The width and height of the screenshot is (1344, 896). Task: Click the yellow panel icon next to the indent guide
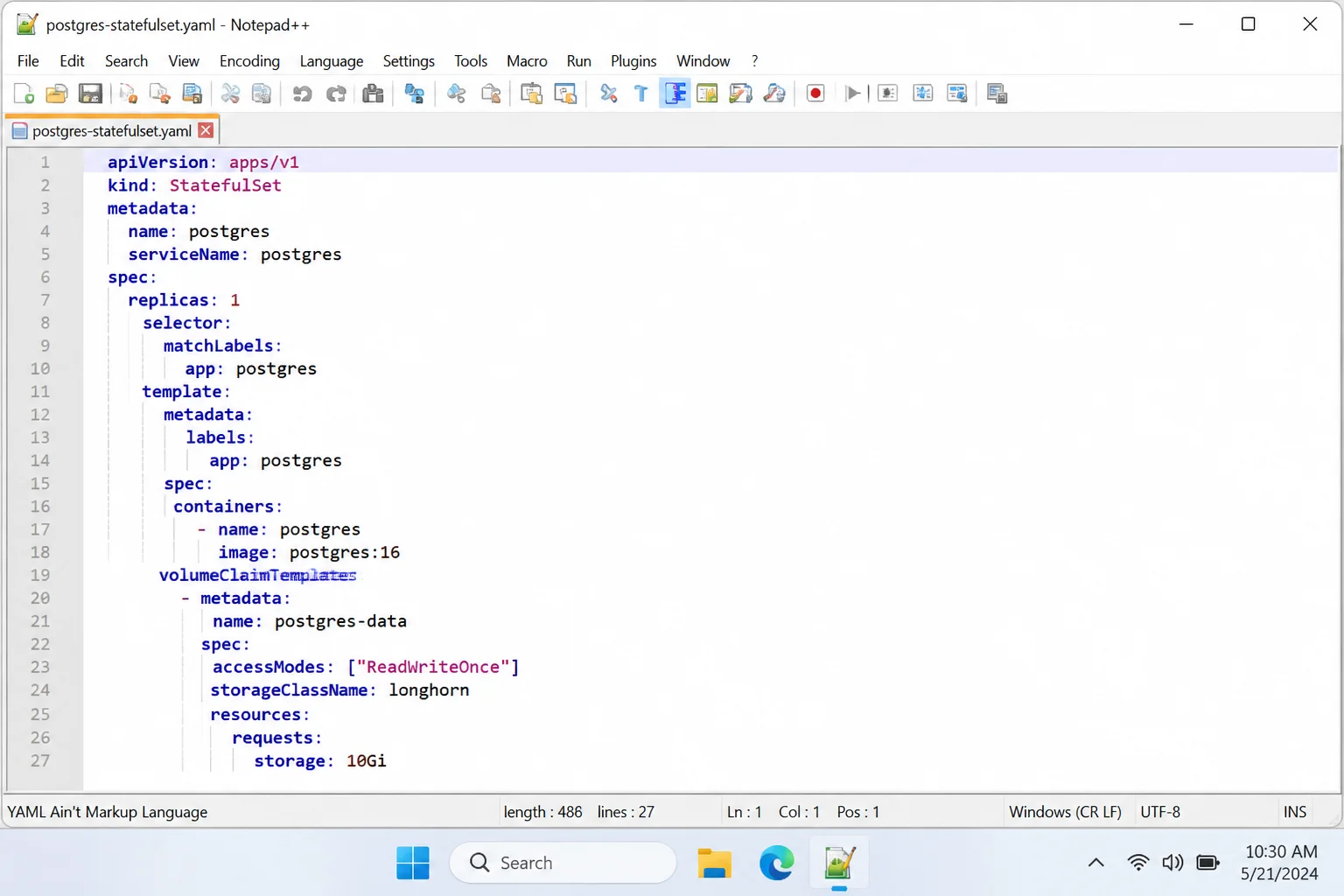click(x=708, y=94)
